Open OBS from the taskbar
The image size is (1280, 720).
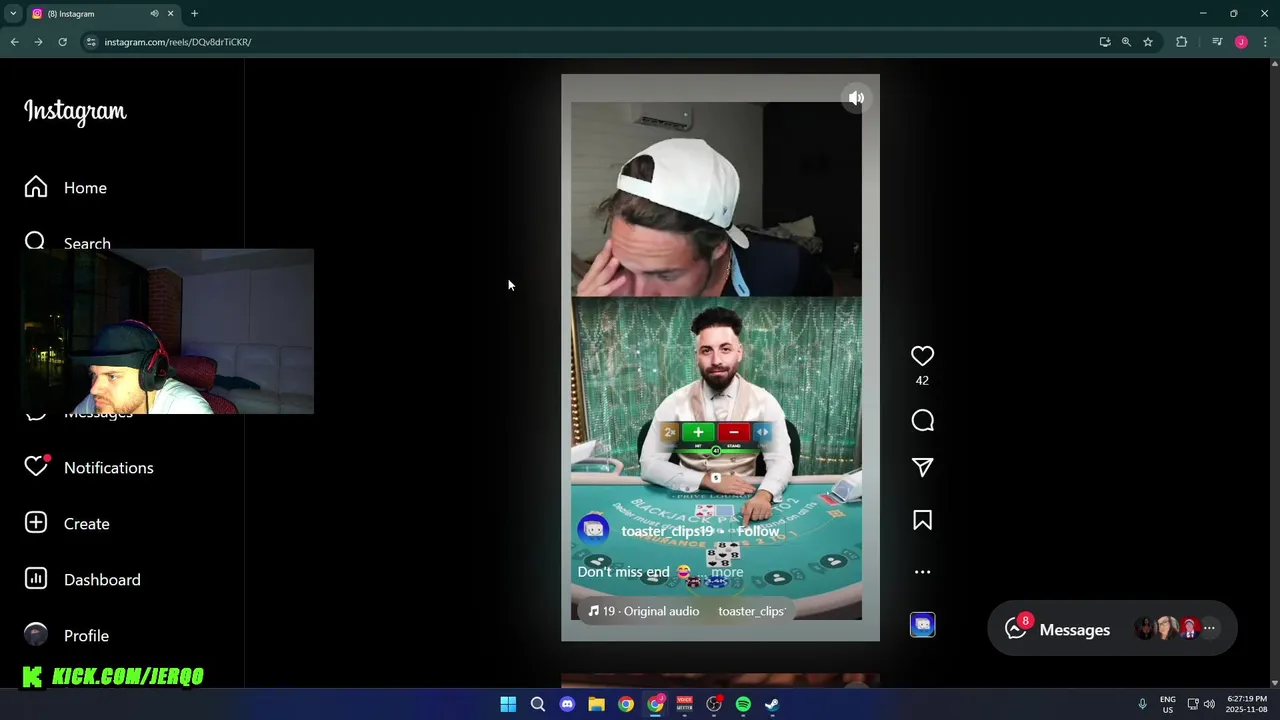point(714,704)
